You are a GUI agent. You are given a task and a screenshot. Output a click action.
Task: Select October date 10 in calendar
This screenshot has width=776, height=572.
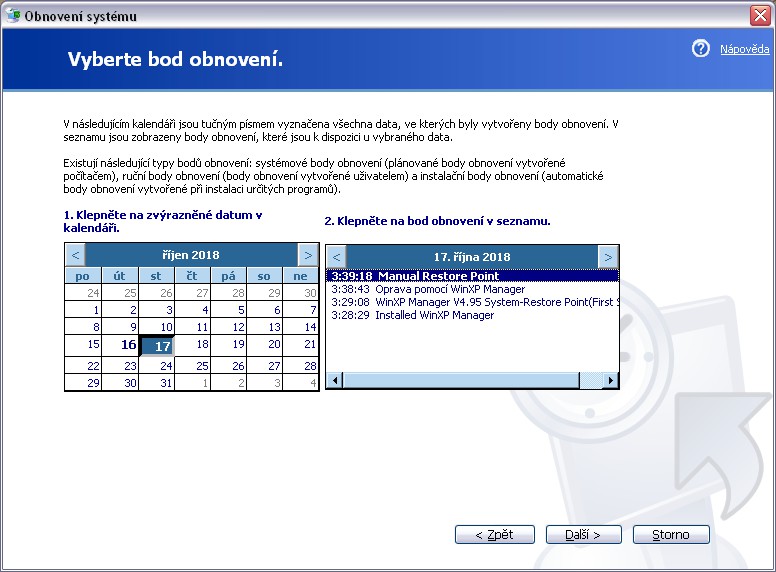click(x=156, y=327)
